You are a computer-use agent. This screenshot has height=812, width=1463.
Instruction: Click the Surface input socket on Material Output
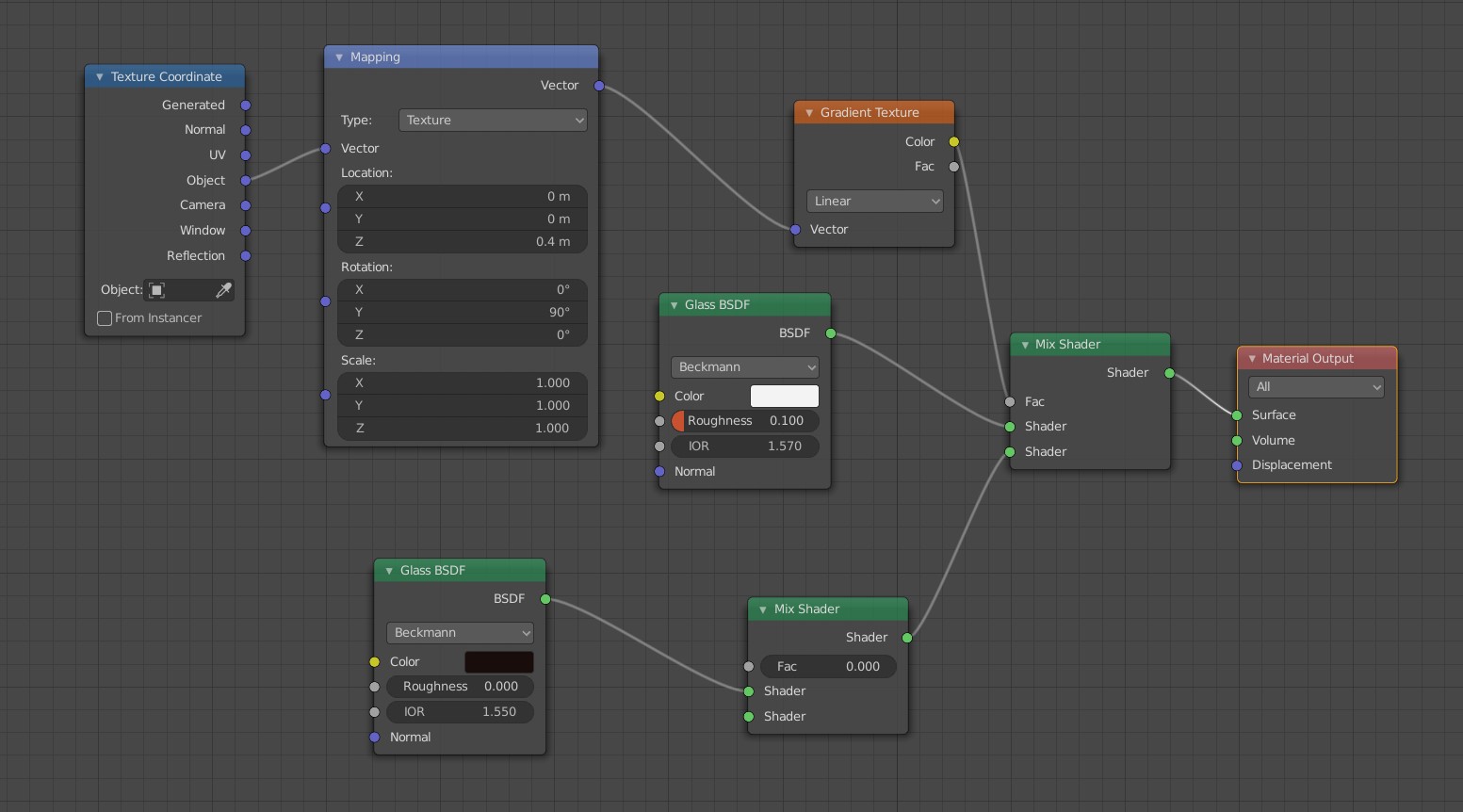1237,415
